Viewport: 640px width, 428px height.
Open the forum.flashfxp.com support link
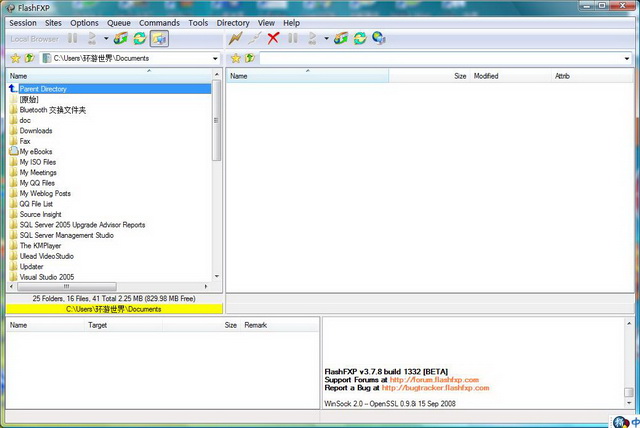(x=434, y=380)
